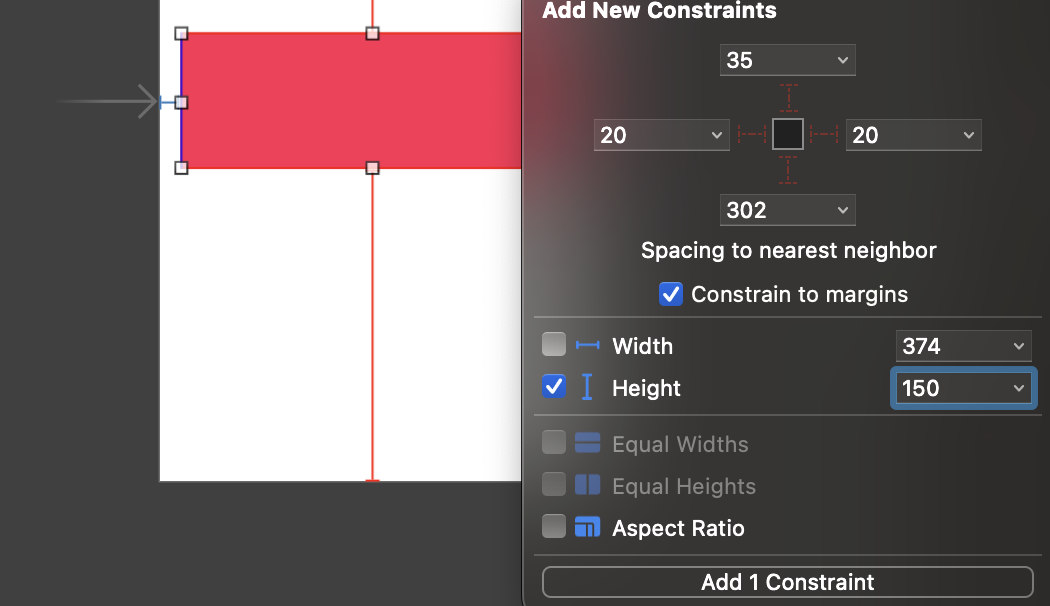Click the Height constraint icon
Viewport: 1050px width, 606px height.
[x=587, y=387]
